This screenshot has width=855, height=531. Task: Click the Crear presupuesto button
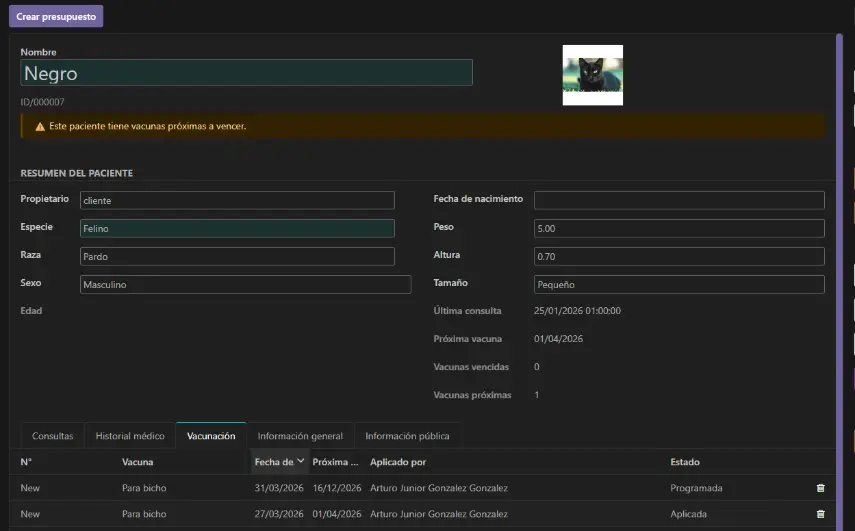(56, 17)
